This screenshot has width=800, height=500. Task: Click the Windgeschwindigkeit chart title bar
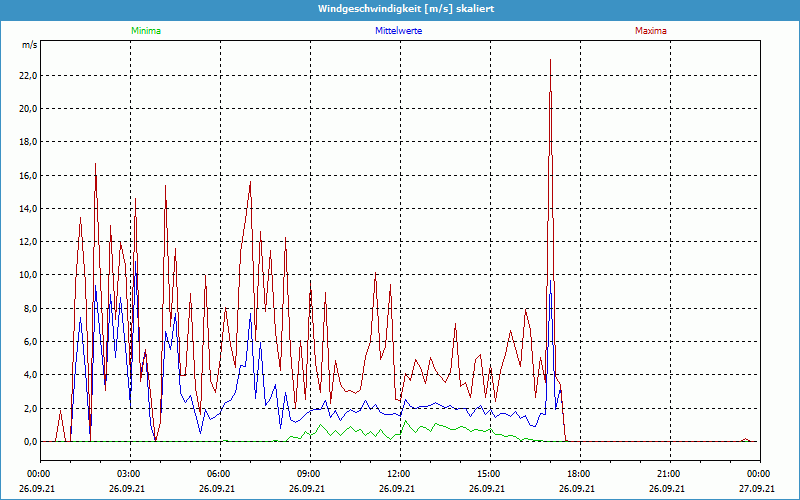click(x=400, y=8)
